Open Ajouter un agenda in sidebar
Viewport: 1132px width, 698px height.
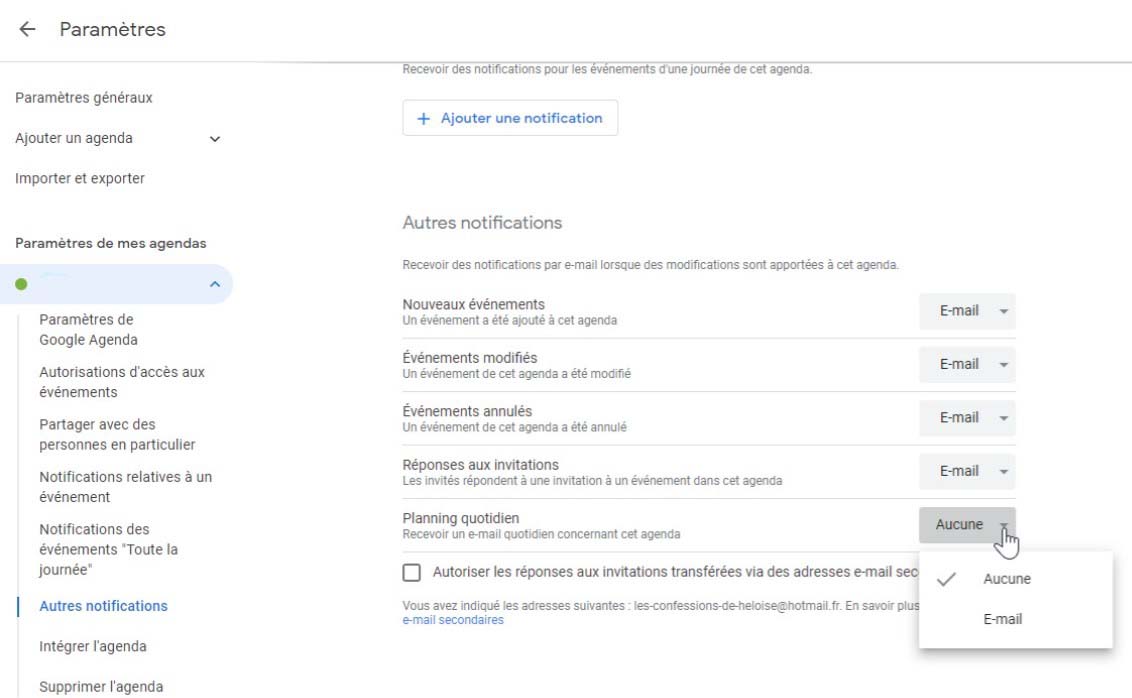[x=74, y=138]
